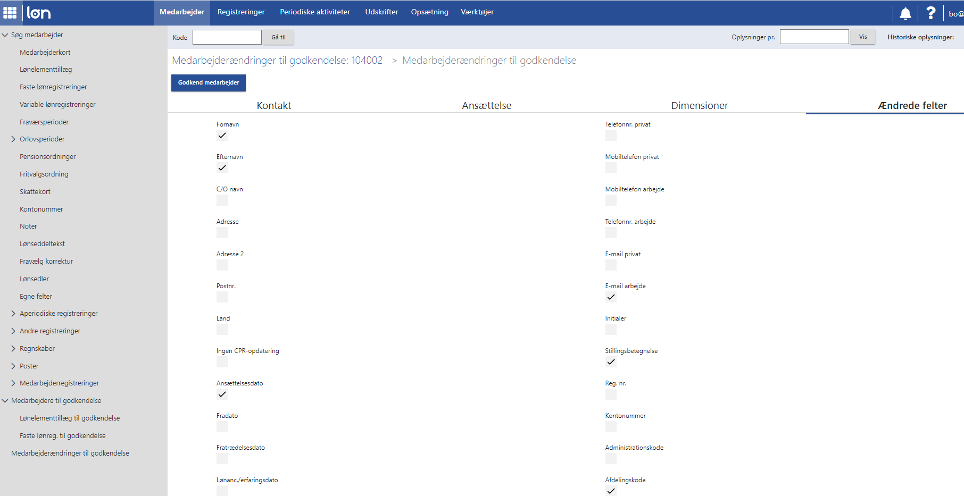Click the Løn logo
Screen dimensions: 964x496
tap(39, 12)
